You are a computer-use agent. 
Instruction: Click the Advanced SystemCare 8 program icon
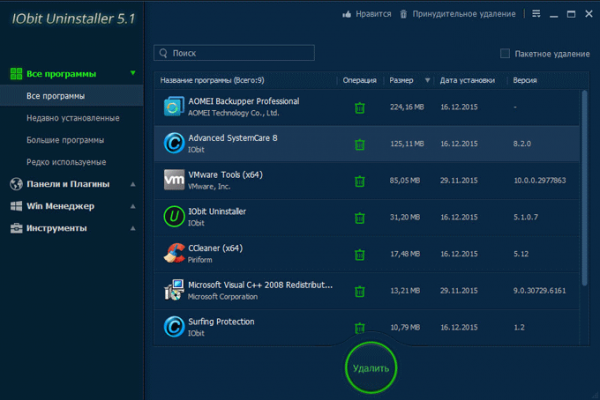pyautogui.click(x=174, y=143)
